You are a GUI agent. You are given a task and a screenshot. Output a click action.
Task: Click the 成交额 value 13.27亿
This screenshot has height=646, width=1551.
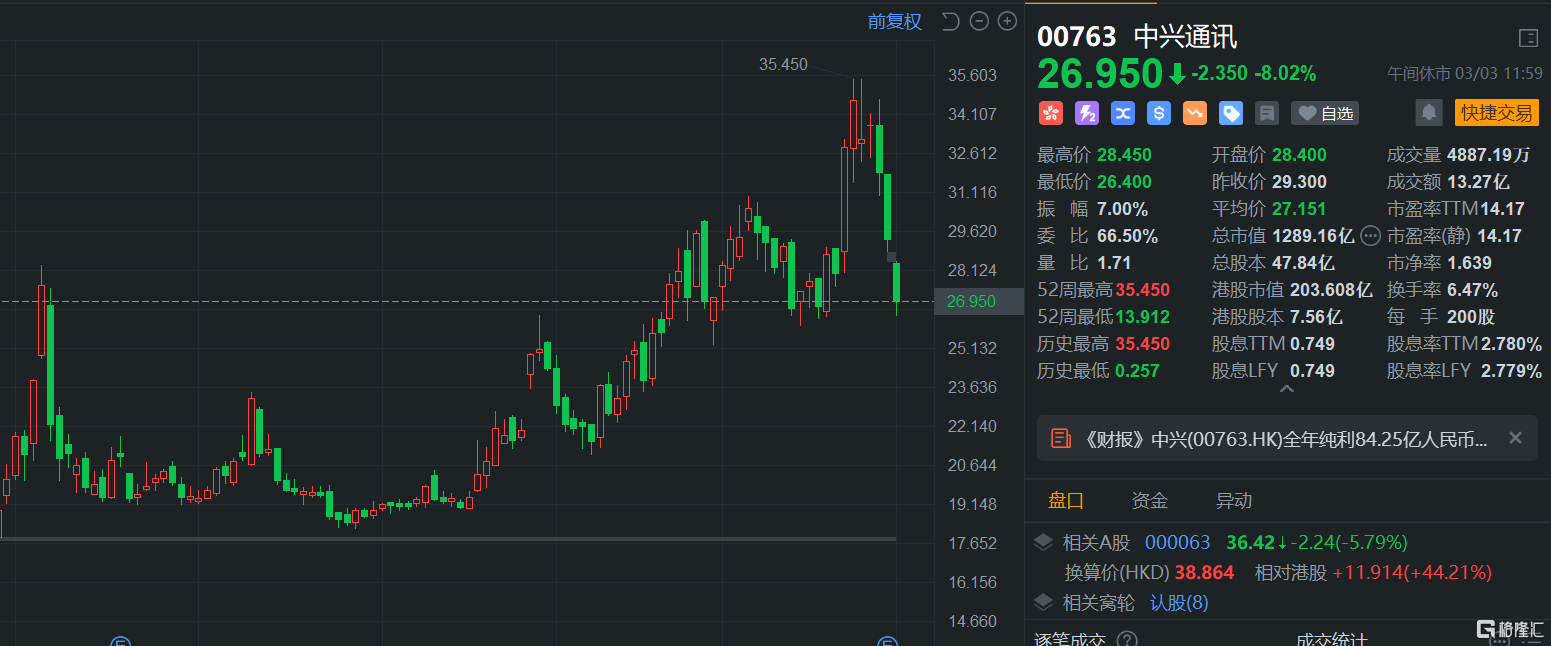tap(1478, 182)
